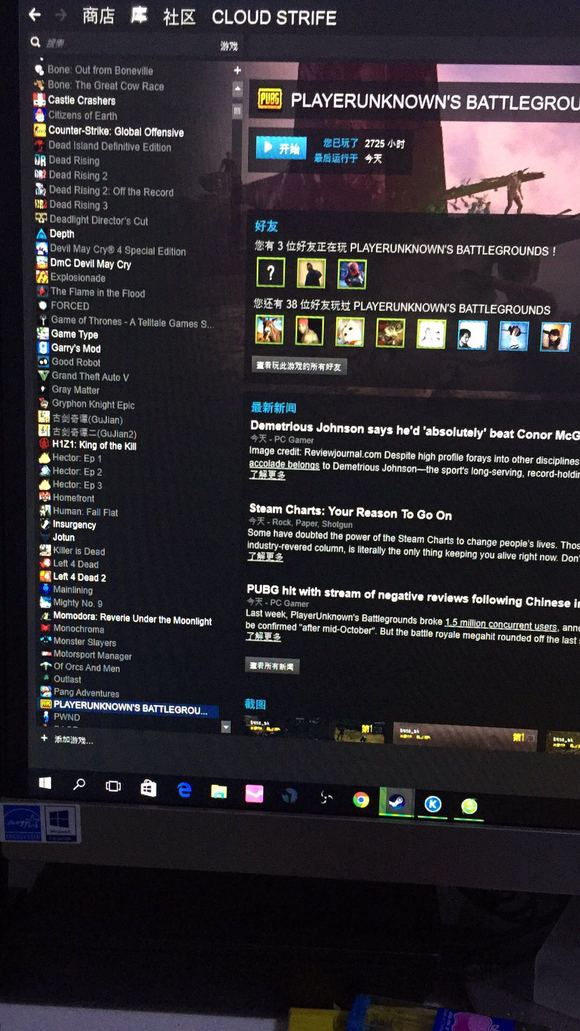Open File Explorer from the taskbar
Screen dimensions: 580x1031
click(x=219, y=792)
